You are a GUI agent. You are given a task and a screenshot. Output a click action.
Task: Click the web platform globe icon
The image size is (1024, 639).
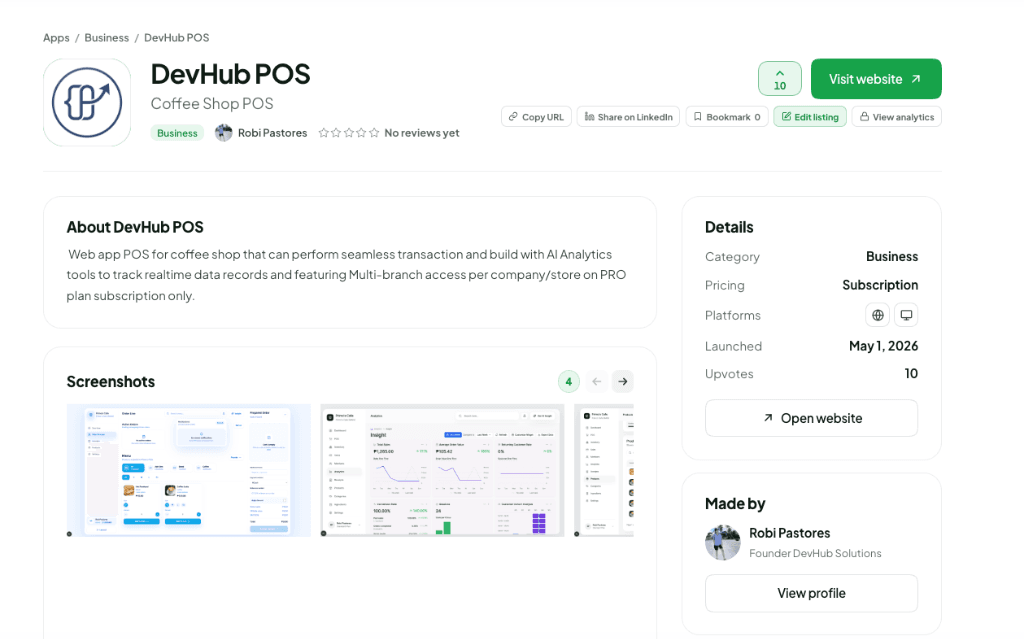click(x=878, y=315)
